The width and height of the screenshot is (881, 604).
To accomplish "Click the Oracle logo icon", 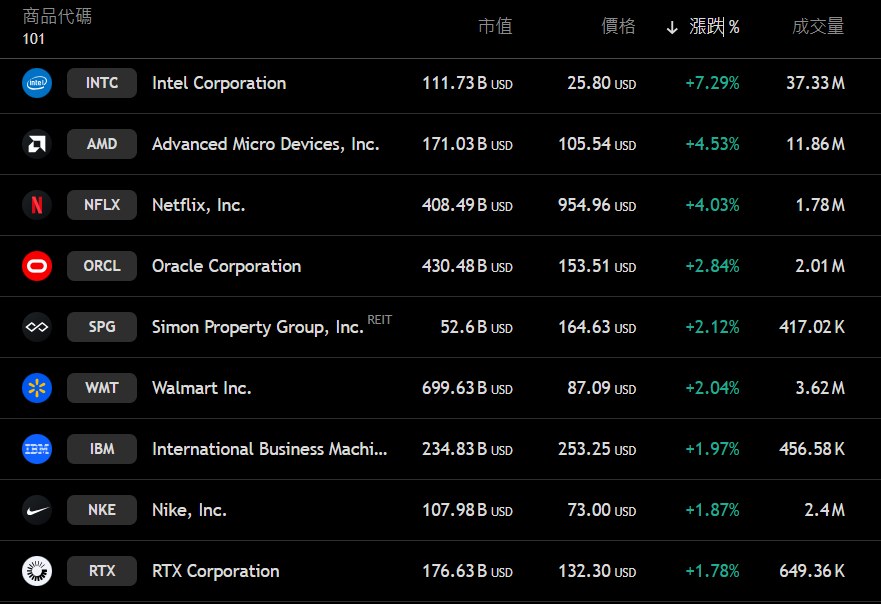I will pos(37,266).
